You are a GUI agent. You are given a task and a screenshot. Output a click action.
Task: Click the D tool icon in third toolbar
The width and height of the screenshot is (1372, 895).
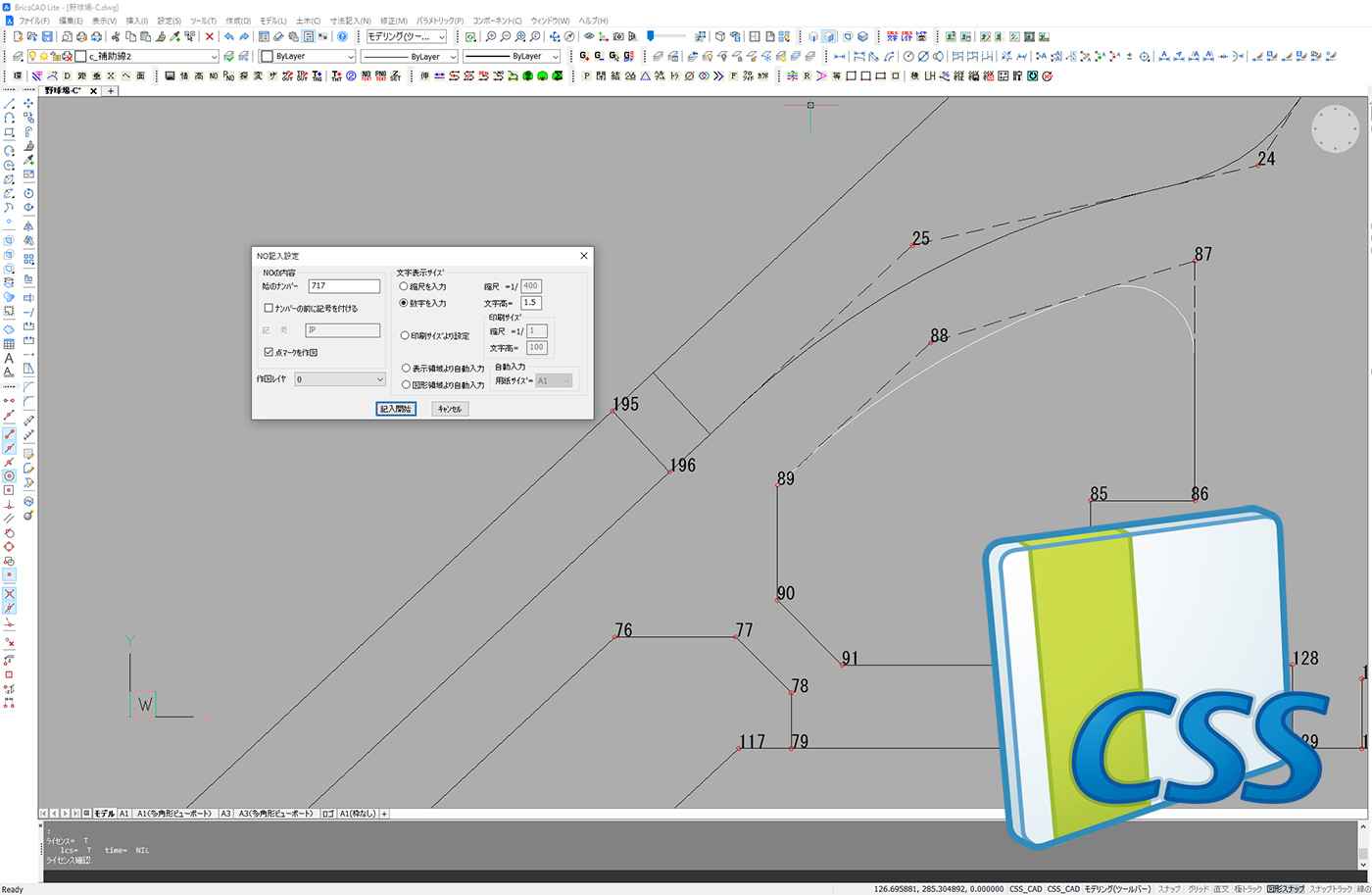[x=68, y=75]
